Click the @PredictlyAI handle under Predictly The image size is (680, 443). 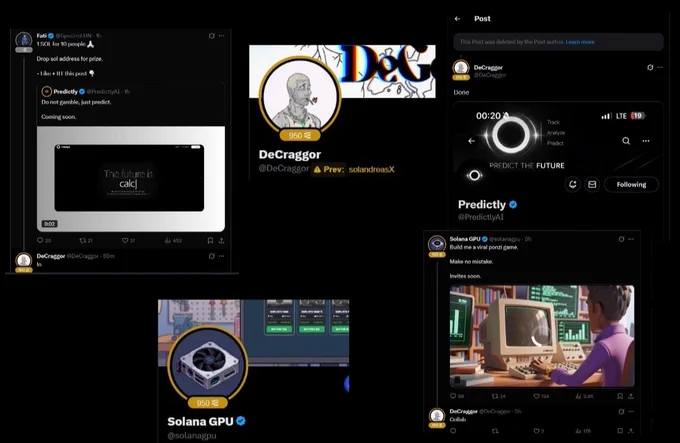tap(481, 217)
